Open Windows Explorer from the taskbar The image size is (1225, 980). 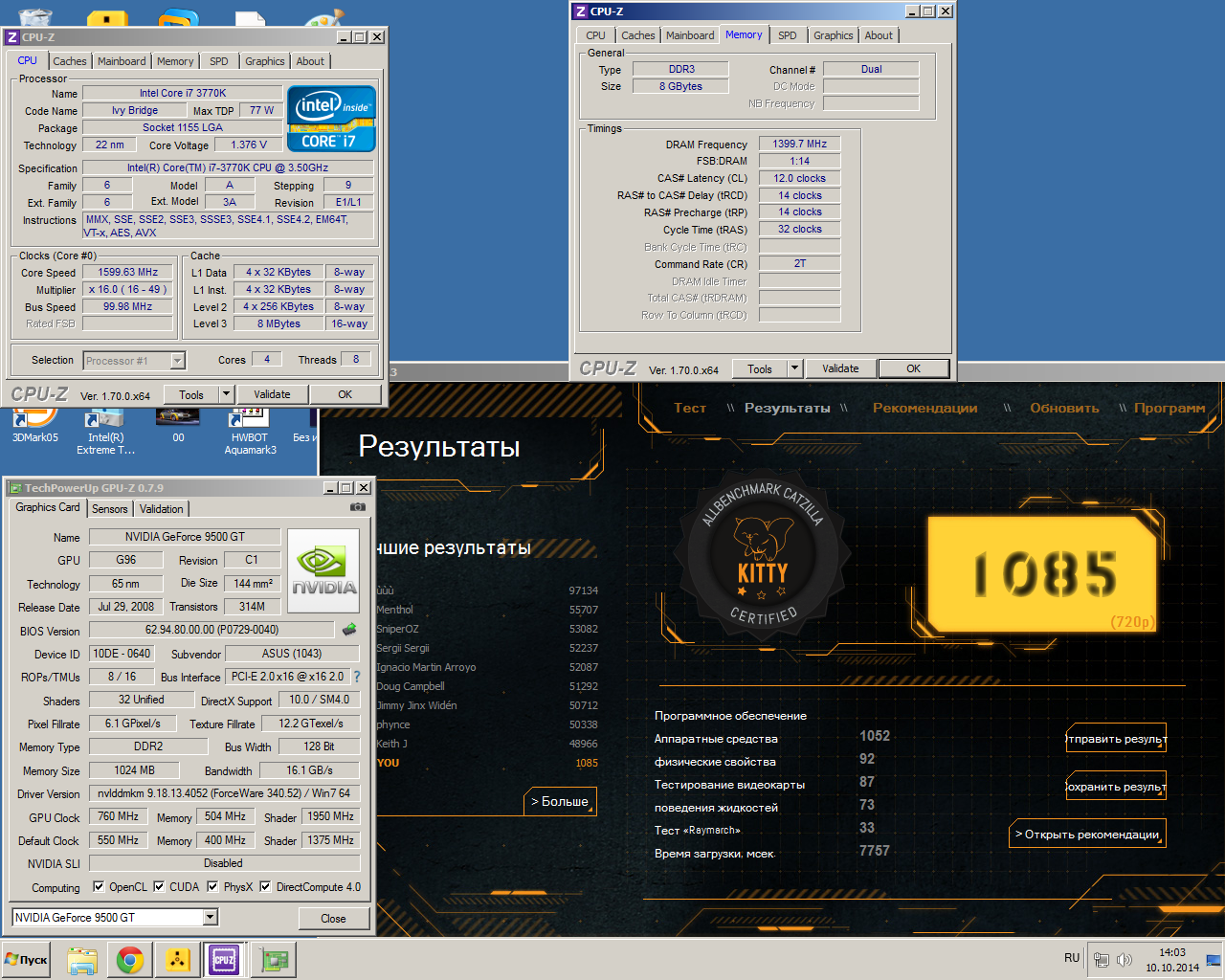82,960
